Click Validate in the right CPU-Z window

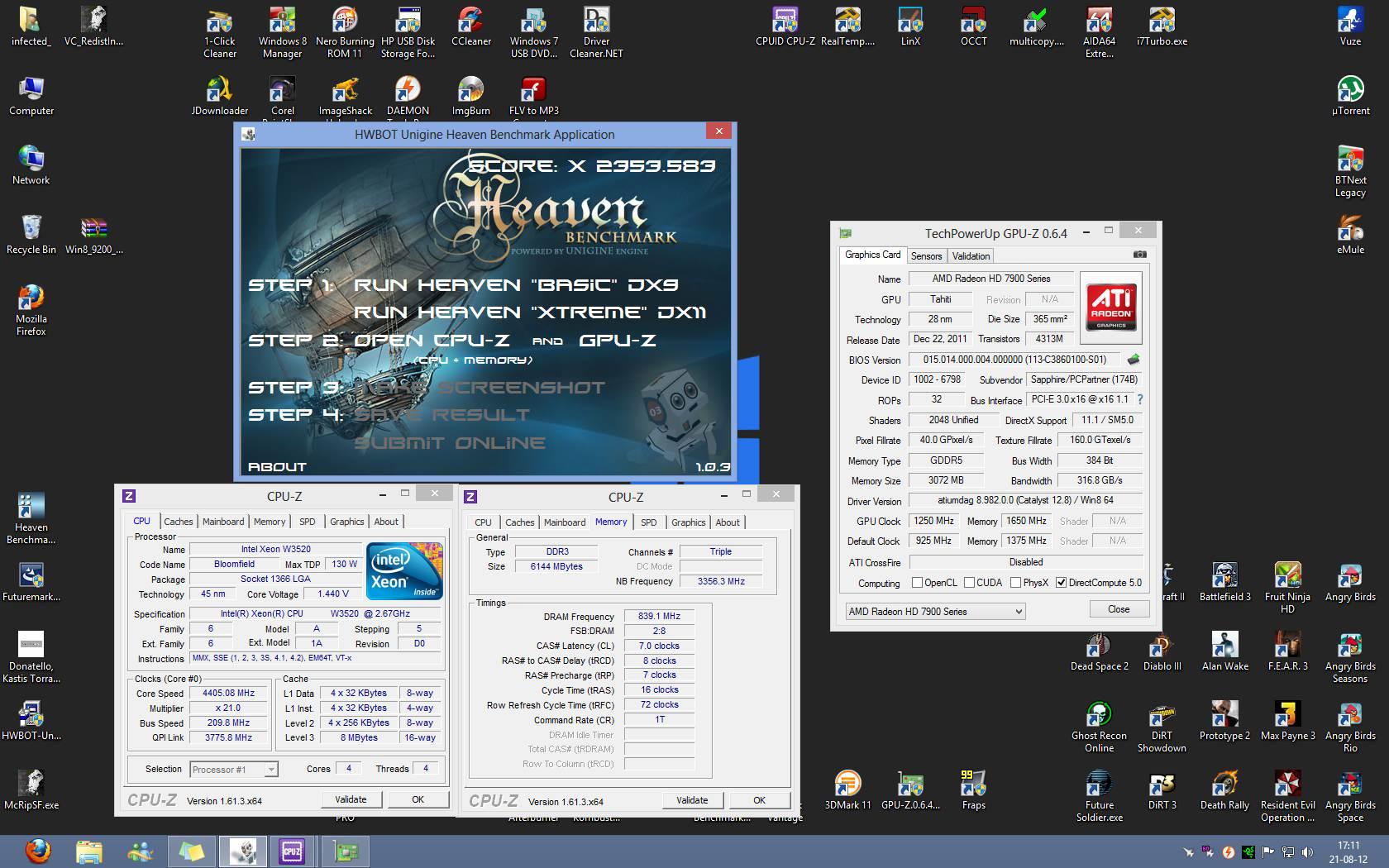point(692,800)
